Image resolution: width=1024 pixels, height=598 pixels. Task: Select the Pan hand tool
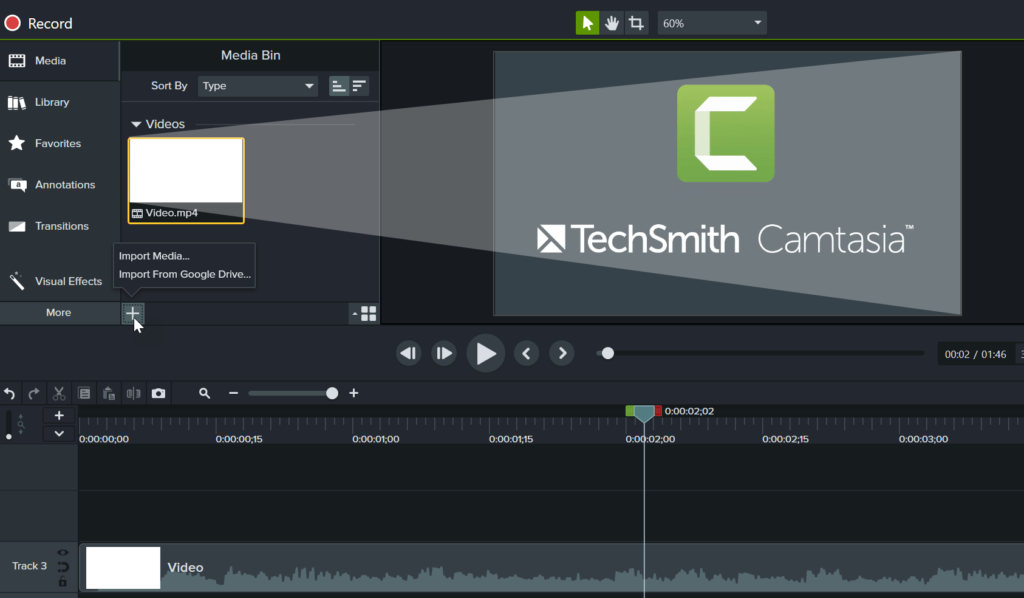(x=611, y=22)
